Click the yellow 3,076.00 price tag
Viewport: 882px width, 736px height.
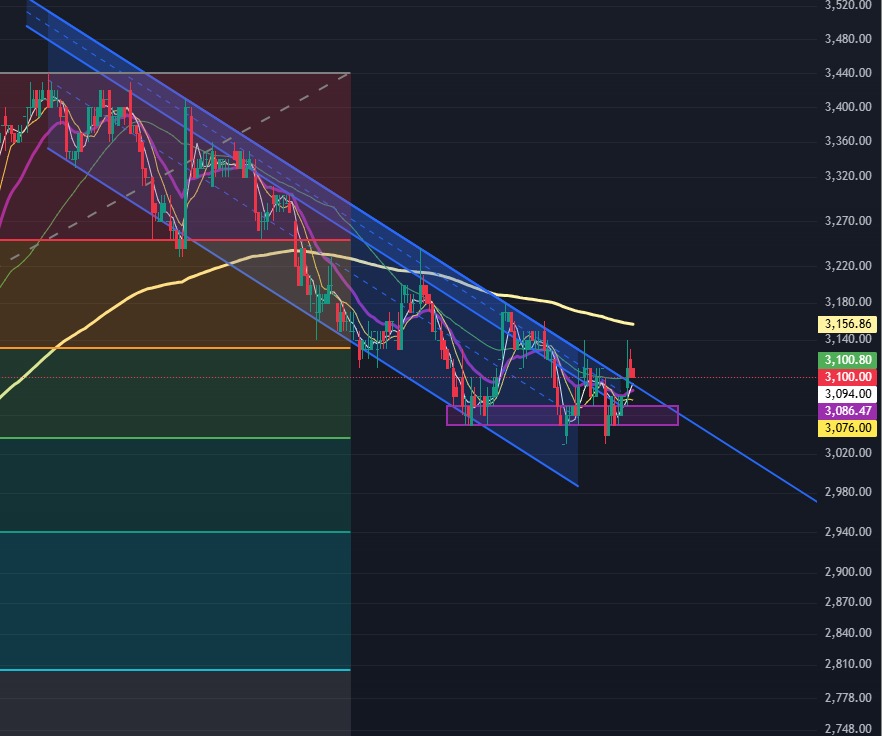[848, 428]
